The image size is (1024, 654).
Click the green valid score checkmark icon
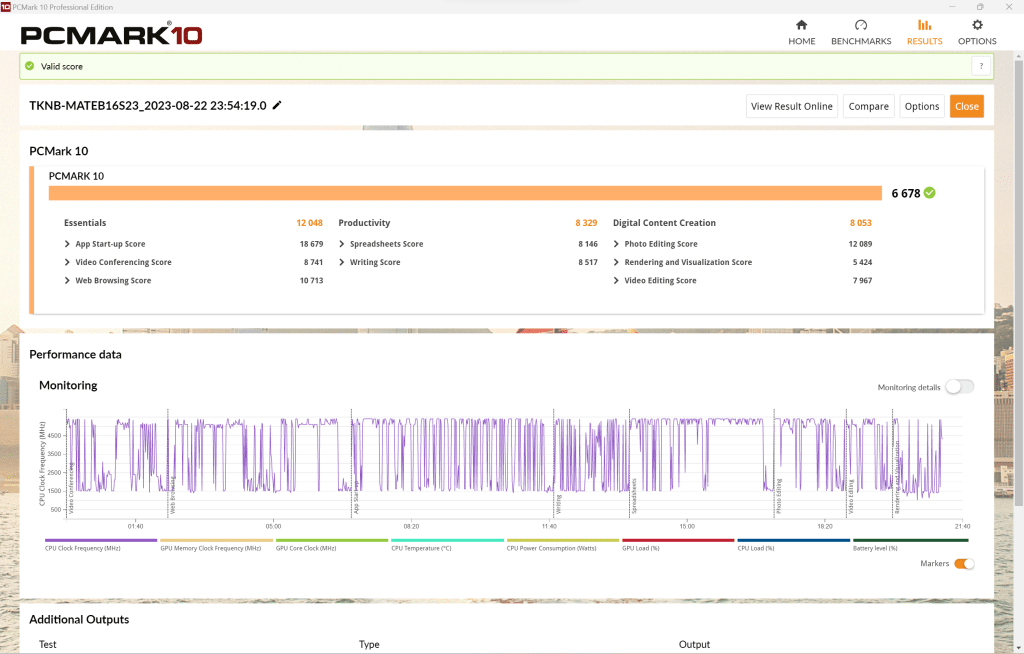coord(29,66)
